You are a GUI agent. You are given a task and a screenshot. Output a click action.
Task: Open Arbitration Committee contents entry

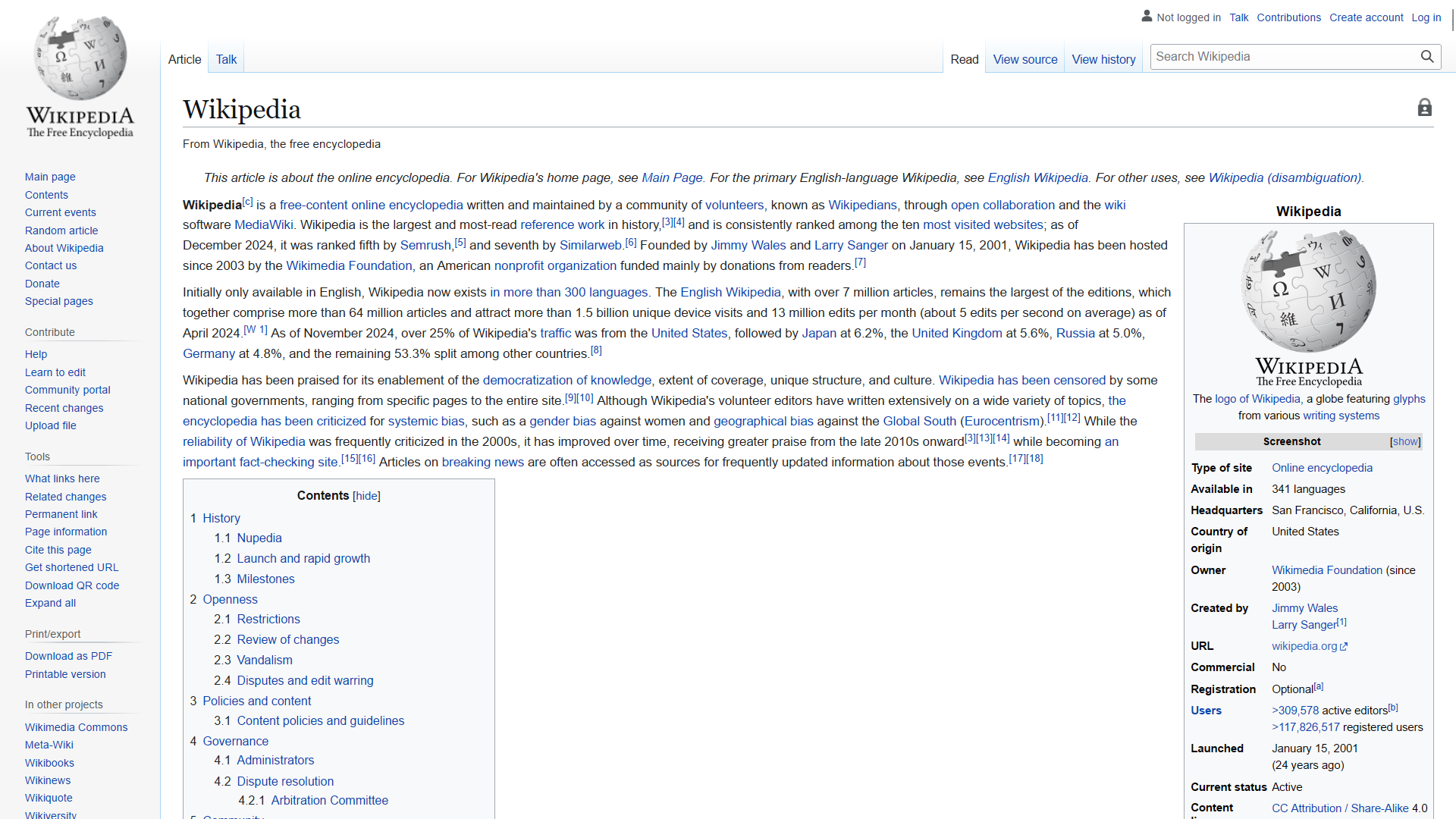point(330,800)
